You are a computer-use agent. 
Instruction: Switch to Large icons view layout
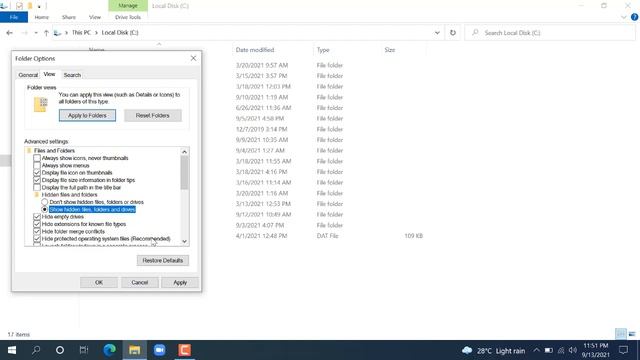(x=632, y=334)
